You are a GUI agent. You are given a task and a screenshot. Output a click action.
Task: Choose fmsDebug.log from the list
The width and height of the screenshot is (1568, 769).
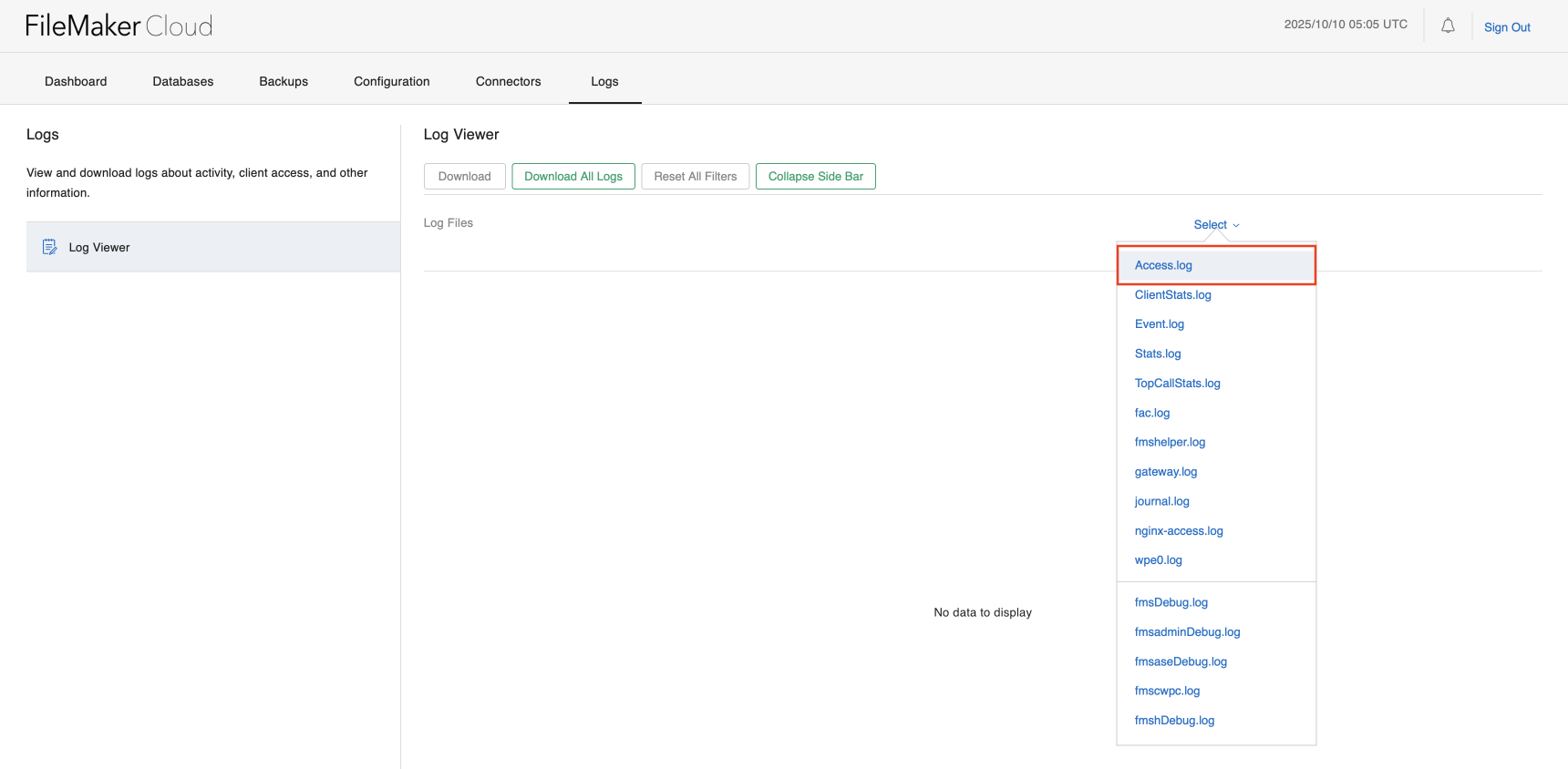click(1171, 602)
